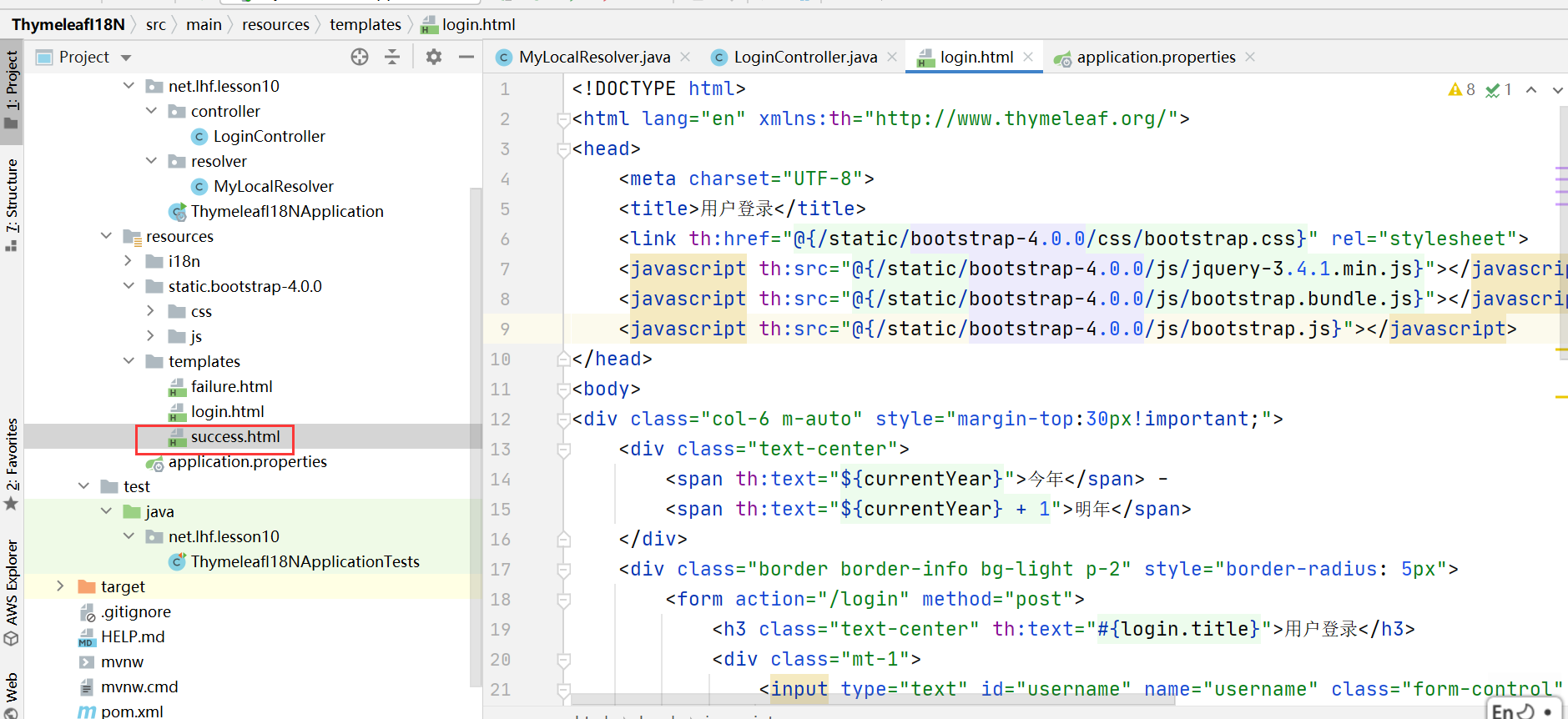This screenshot has height=719, width=1568.
Task: Collapse the controller package
Action: pos(151,111)
